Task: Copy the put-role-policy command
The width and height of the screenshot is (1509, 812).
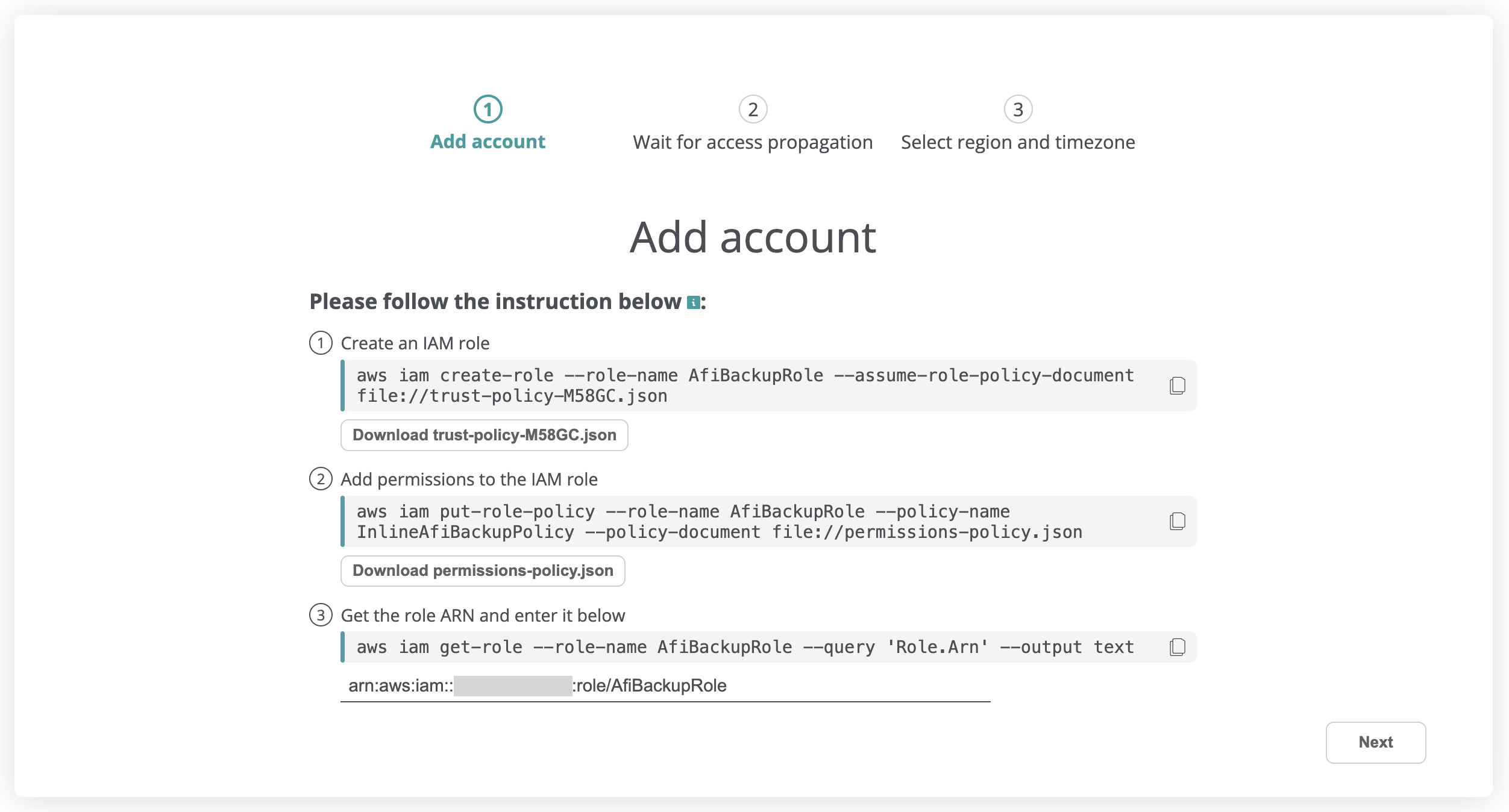Action: [1177, 521]
